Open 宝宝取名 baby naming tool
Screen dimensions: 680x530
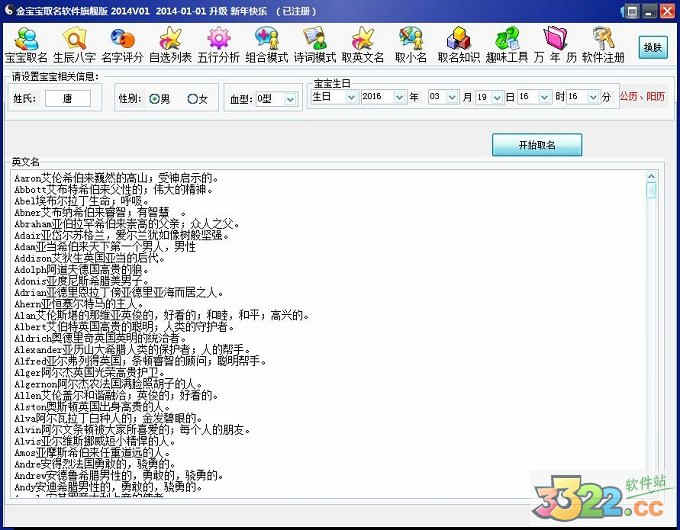(x=26, y=45)
